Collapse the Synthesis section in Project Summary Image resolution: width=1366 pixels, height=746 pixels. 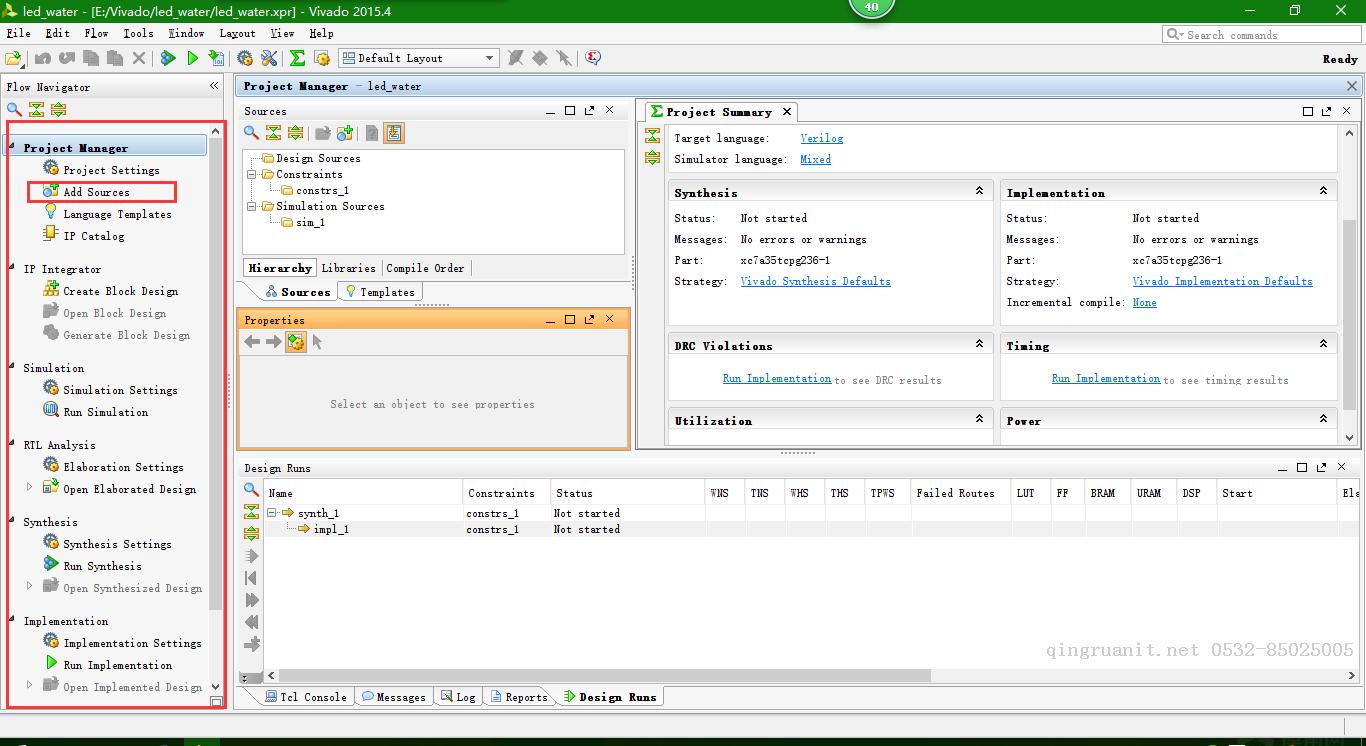click(979, 191)
